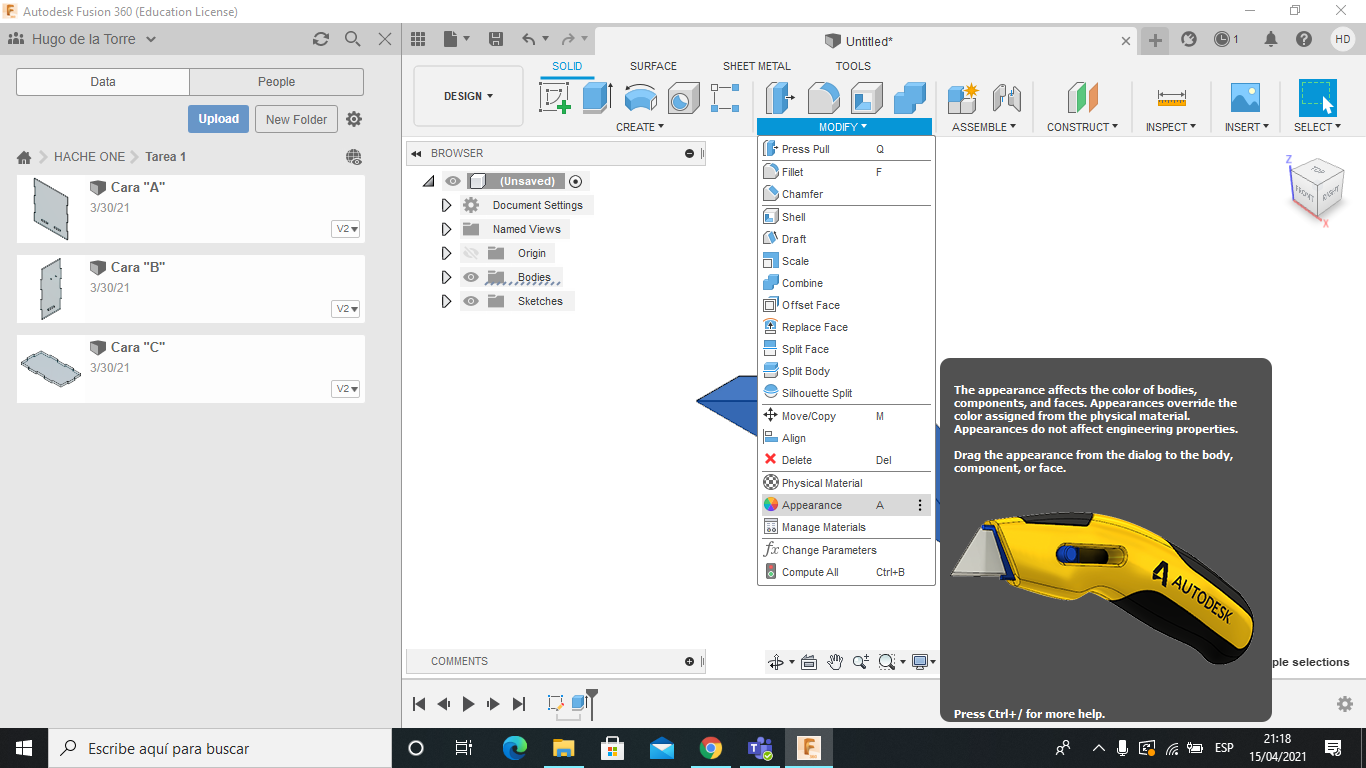The width and height of the screenshot is (1366, 768).
Task: Switch to the TOOLS tab
Action: [x=853, y=66]
